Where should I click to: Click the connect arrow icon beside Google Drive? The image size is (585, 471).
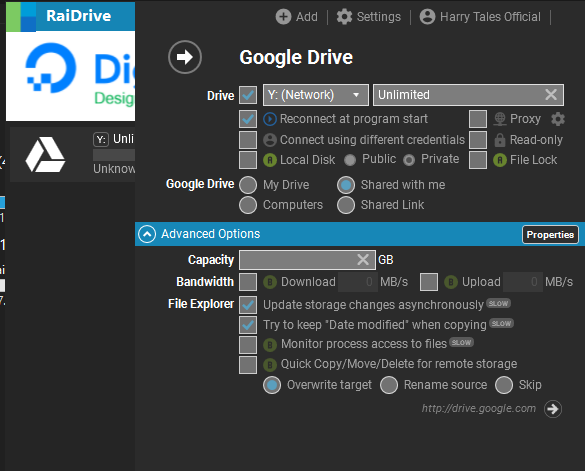click(185, 57)
